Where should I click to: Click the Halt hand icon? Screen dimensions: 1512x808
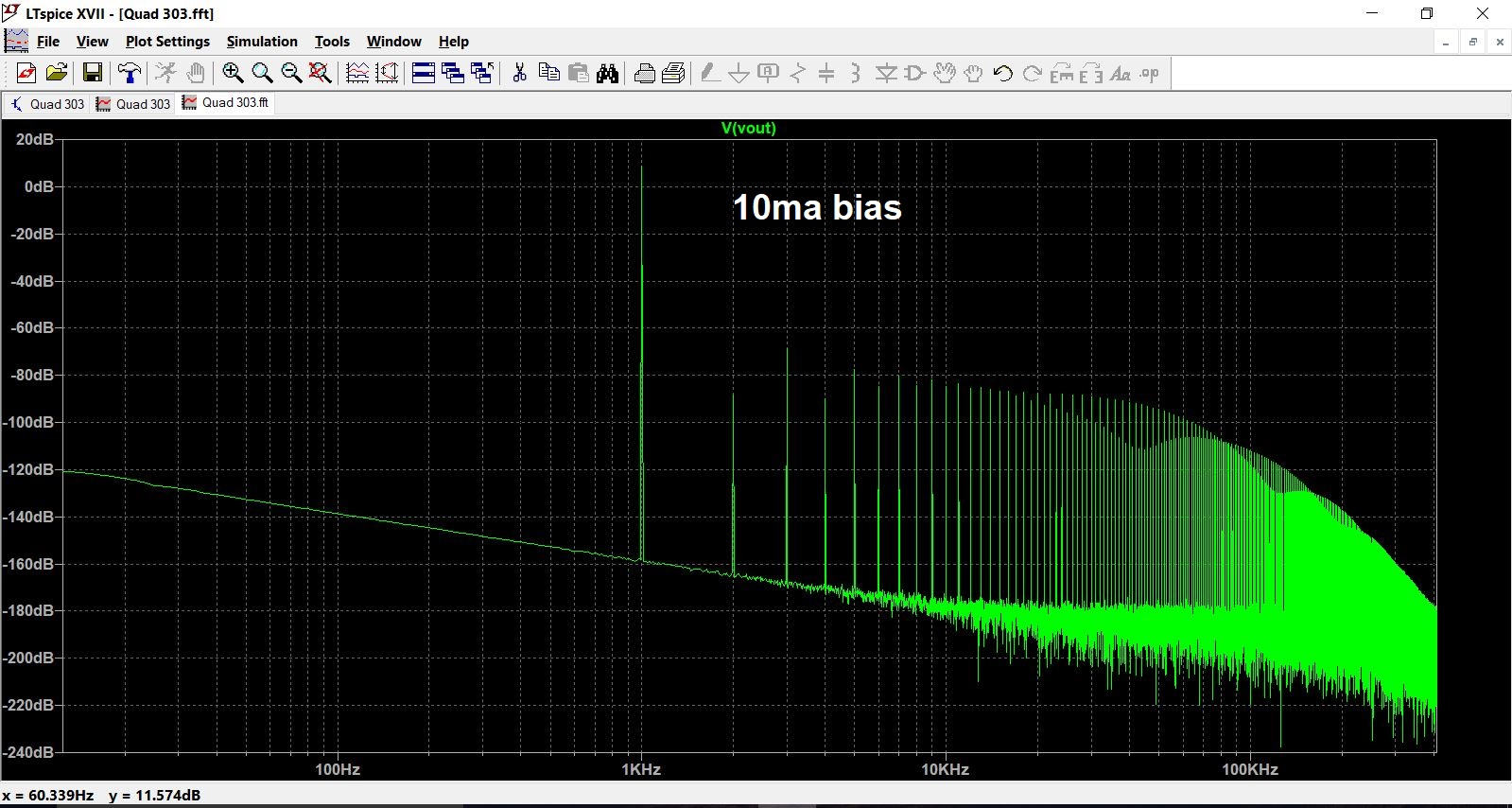(x=196, y=73)
